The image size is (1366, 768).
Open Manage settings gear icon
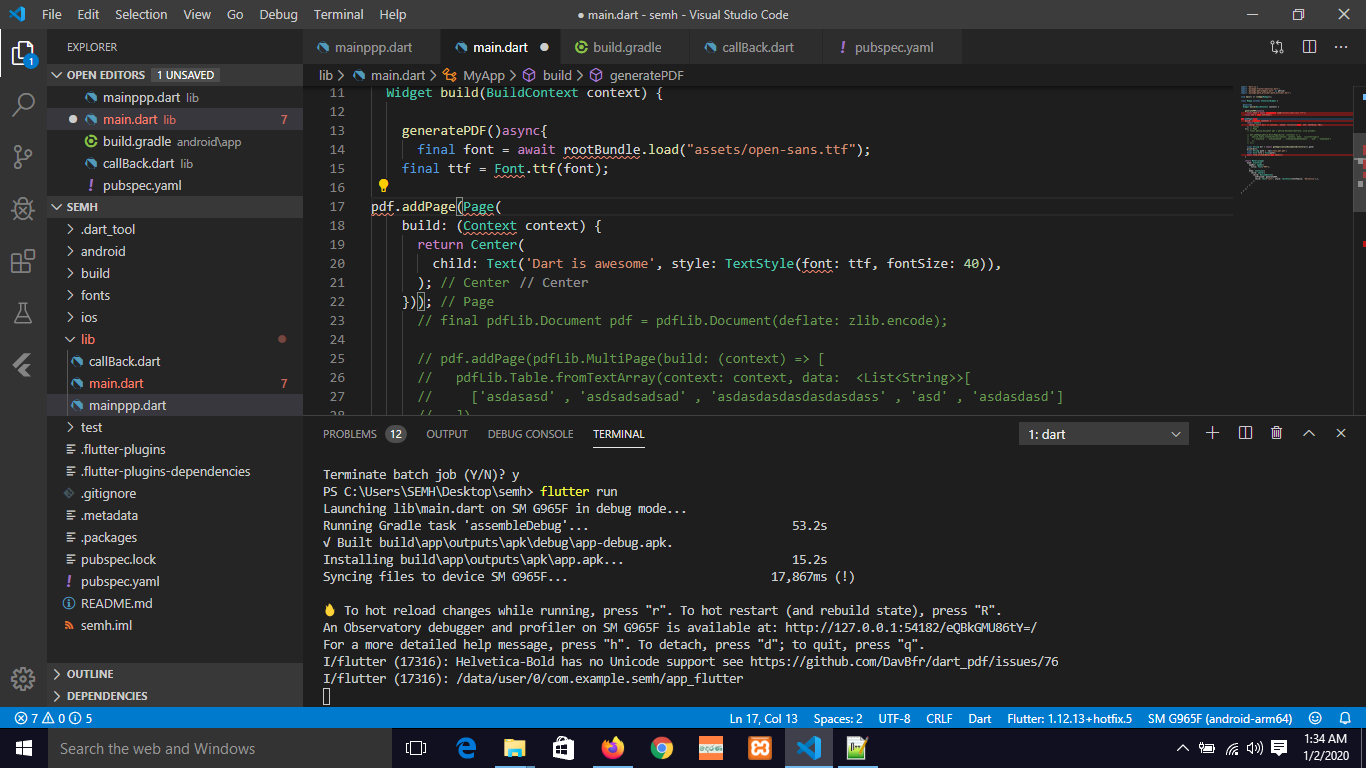click(23, 679)
